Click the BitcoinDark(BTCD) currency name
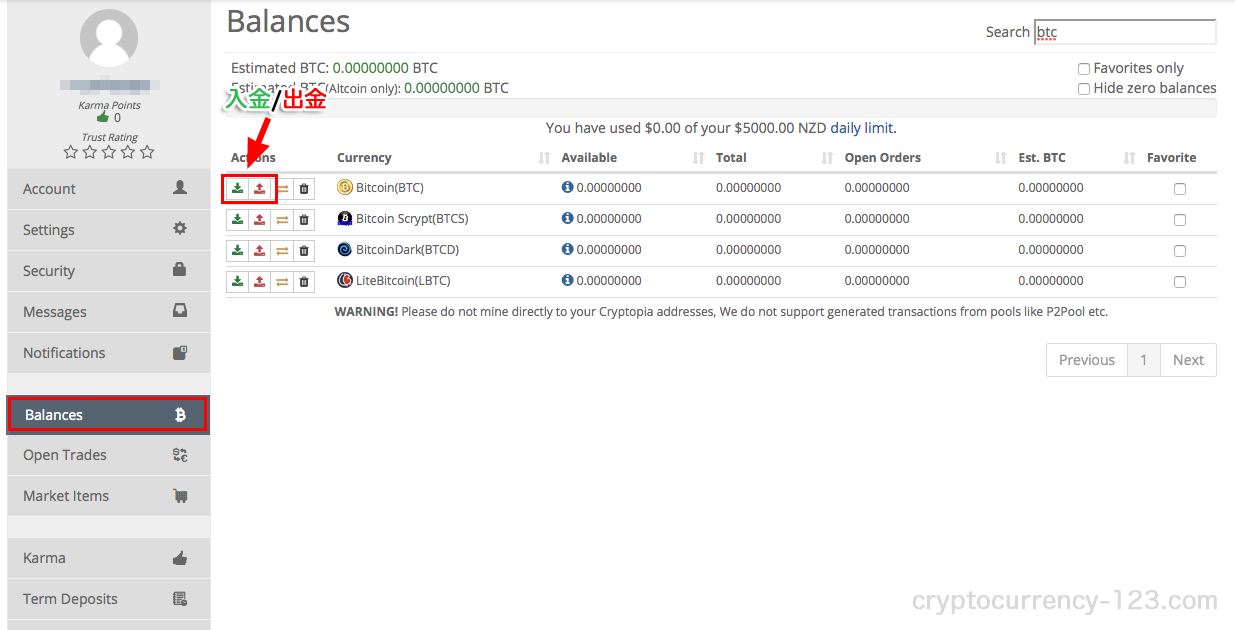1235x630 pixels. [408, 250]
